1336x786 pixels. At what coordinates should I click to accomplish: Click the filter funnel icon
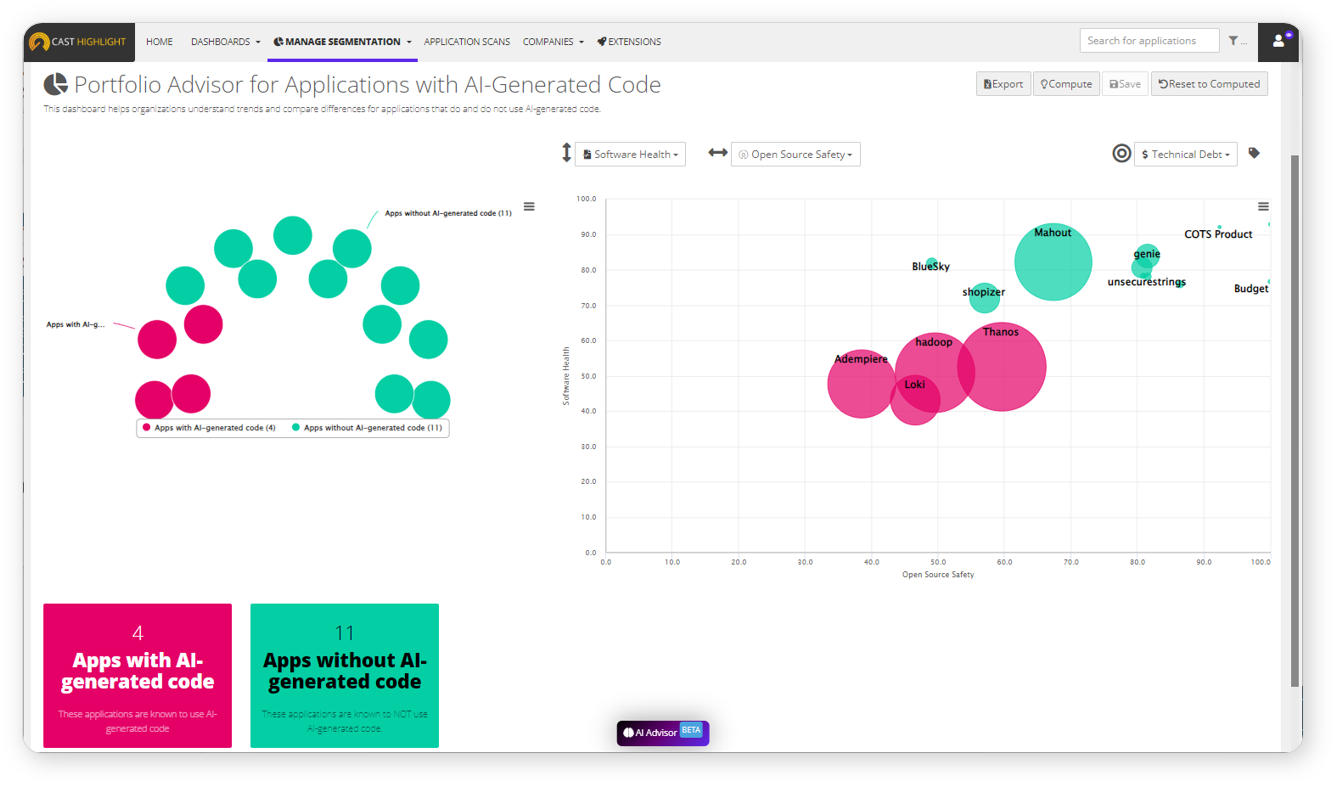pos(1234,41)
